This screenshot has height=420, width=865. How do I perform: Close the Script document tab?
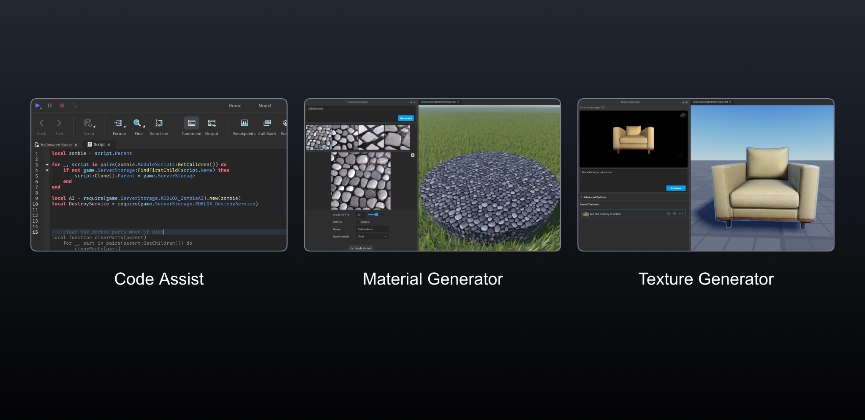point(109,145)
